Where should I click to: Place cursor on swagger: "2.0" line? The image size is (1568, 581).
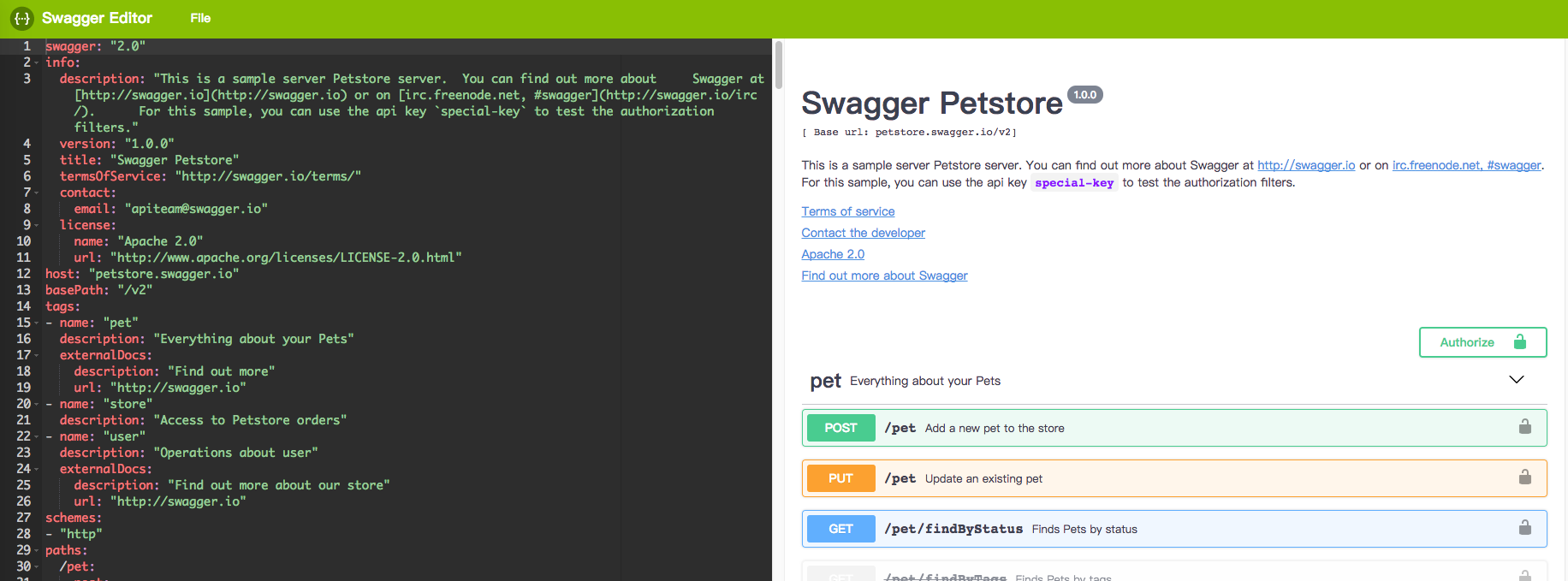(96, 46)
